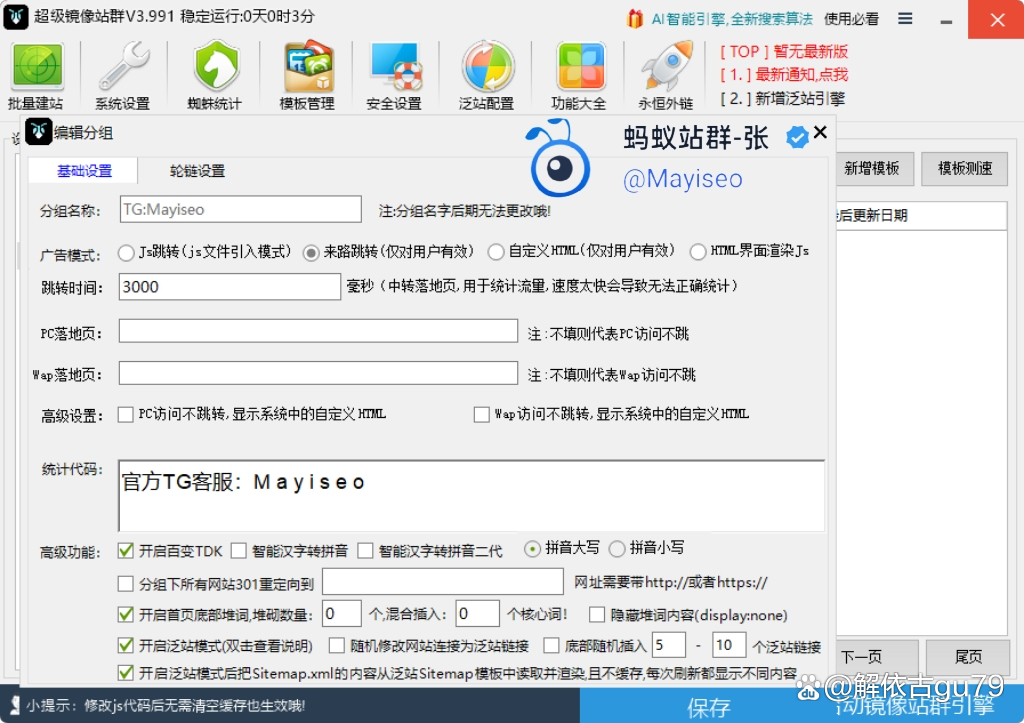Click the 跳转时间 input showing 3000
1024x723 pixels.
coord(229,287)
